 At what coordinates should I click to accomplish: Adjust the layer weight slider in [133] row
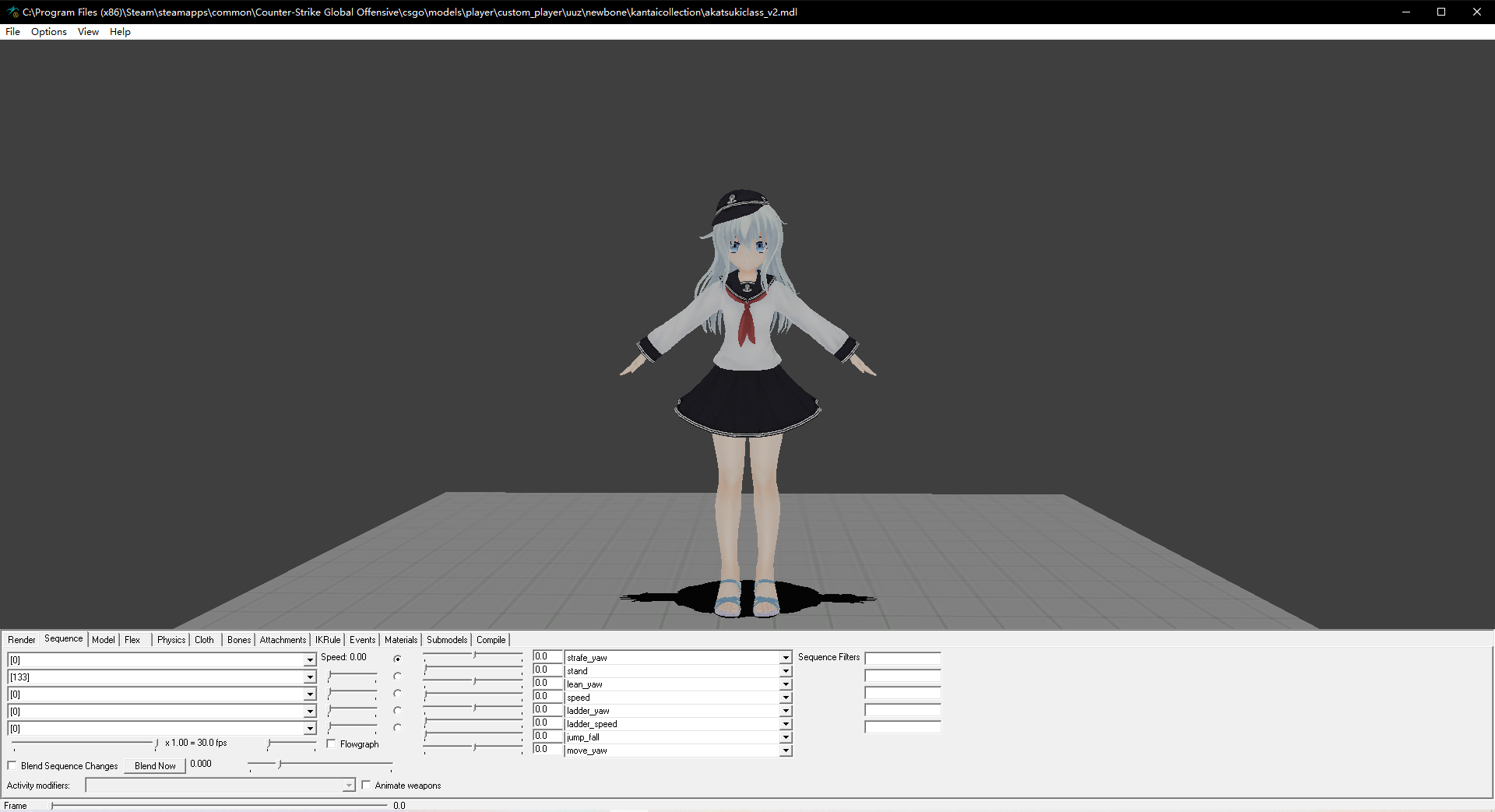[x=353, y=677]
